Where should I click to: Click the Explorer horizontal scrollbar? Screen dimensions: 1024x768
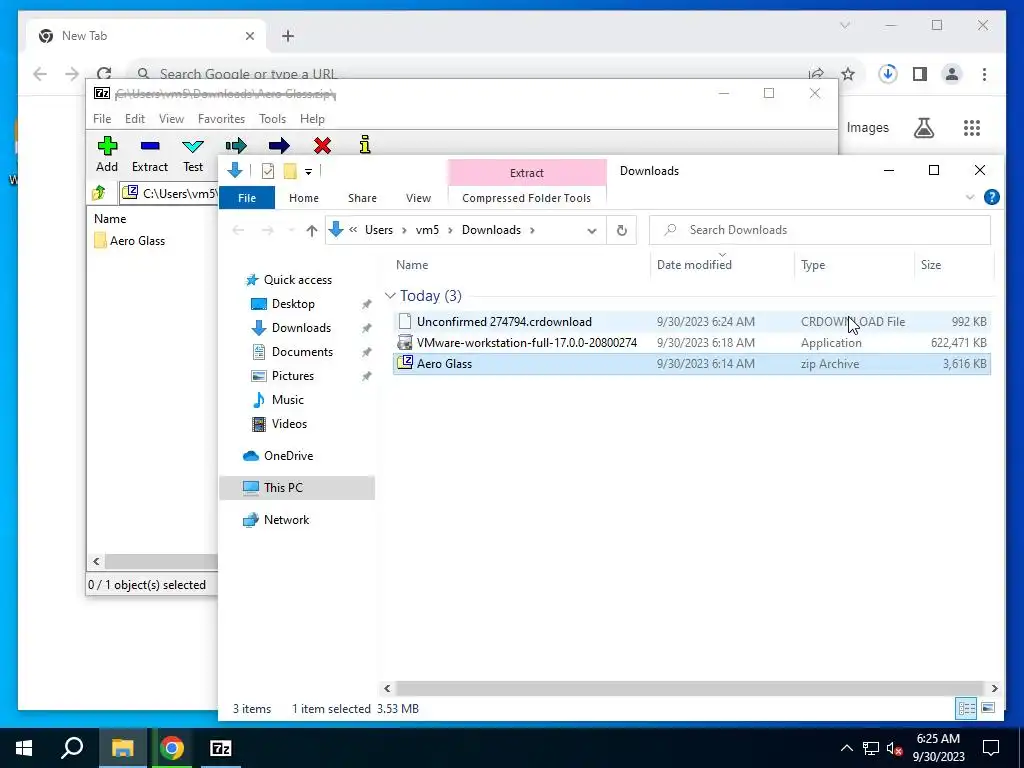tap(690, 688)
